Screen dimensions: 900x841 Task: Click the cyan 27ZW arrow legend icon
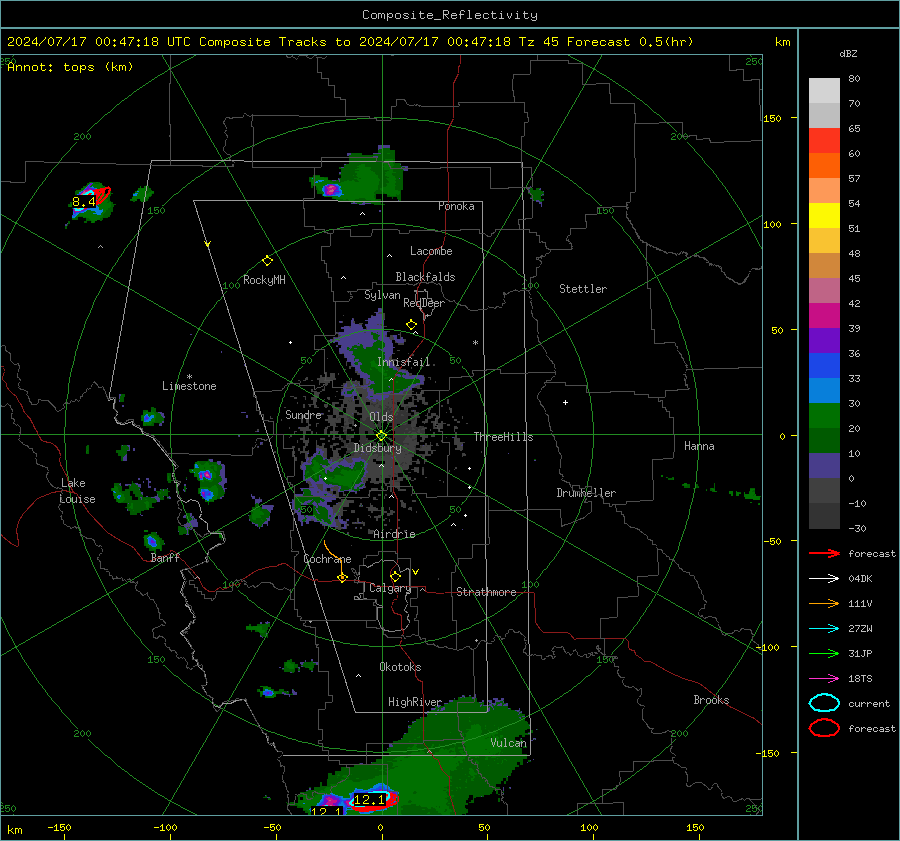tap(824, 629)
